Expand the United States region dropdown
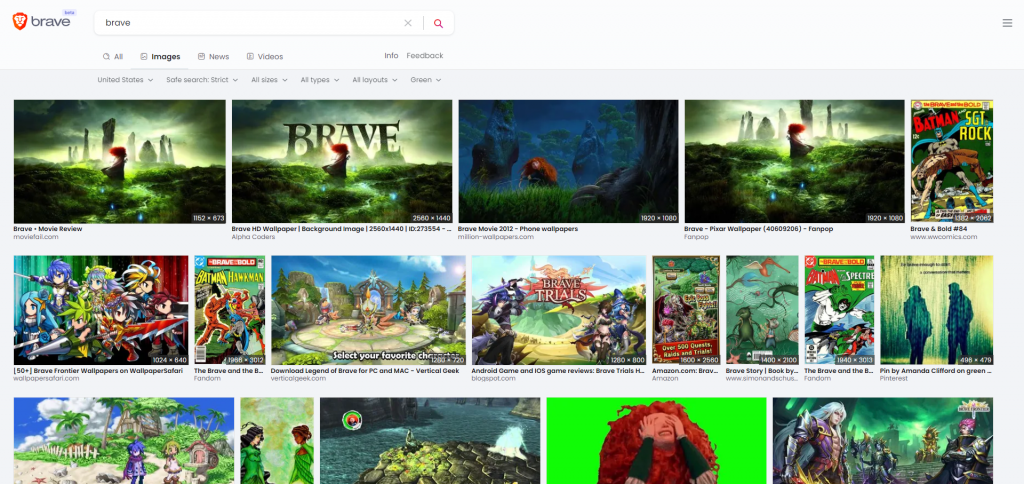 tap(125, 80)
